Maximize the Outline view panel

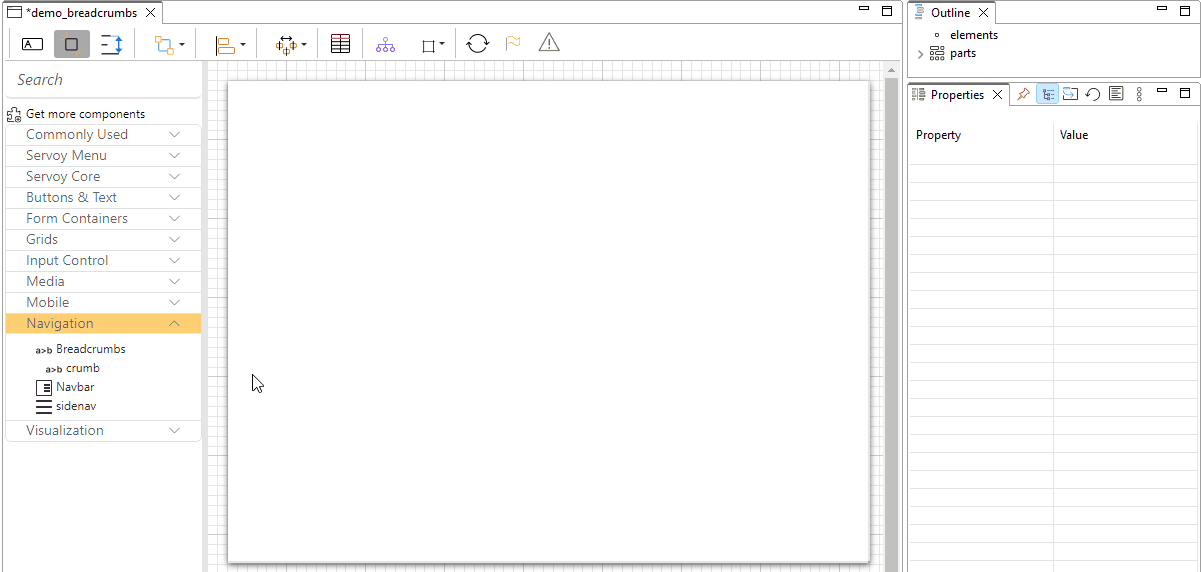point(1185,10)
